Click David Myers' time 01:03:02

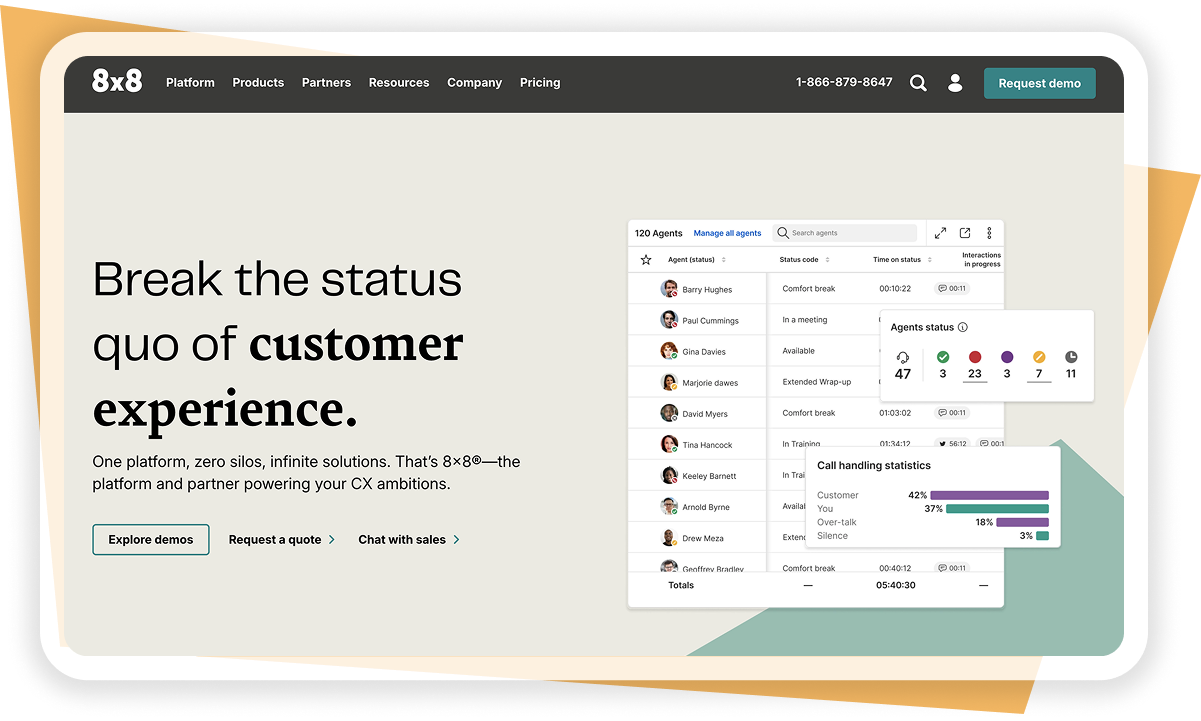coord(895,412)
